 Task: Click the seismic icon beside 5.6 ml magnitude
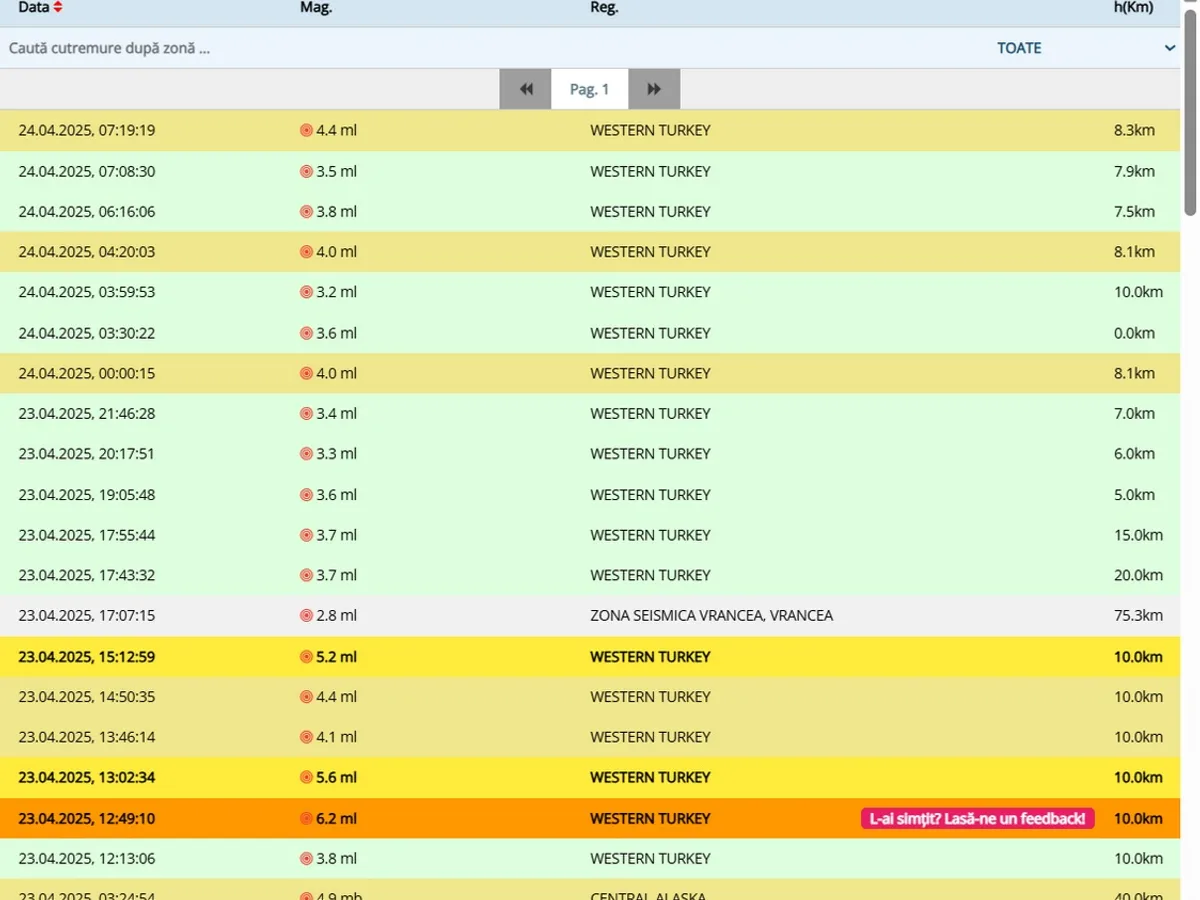click(306, 777)
